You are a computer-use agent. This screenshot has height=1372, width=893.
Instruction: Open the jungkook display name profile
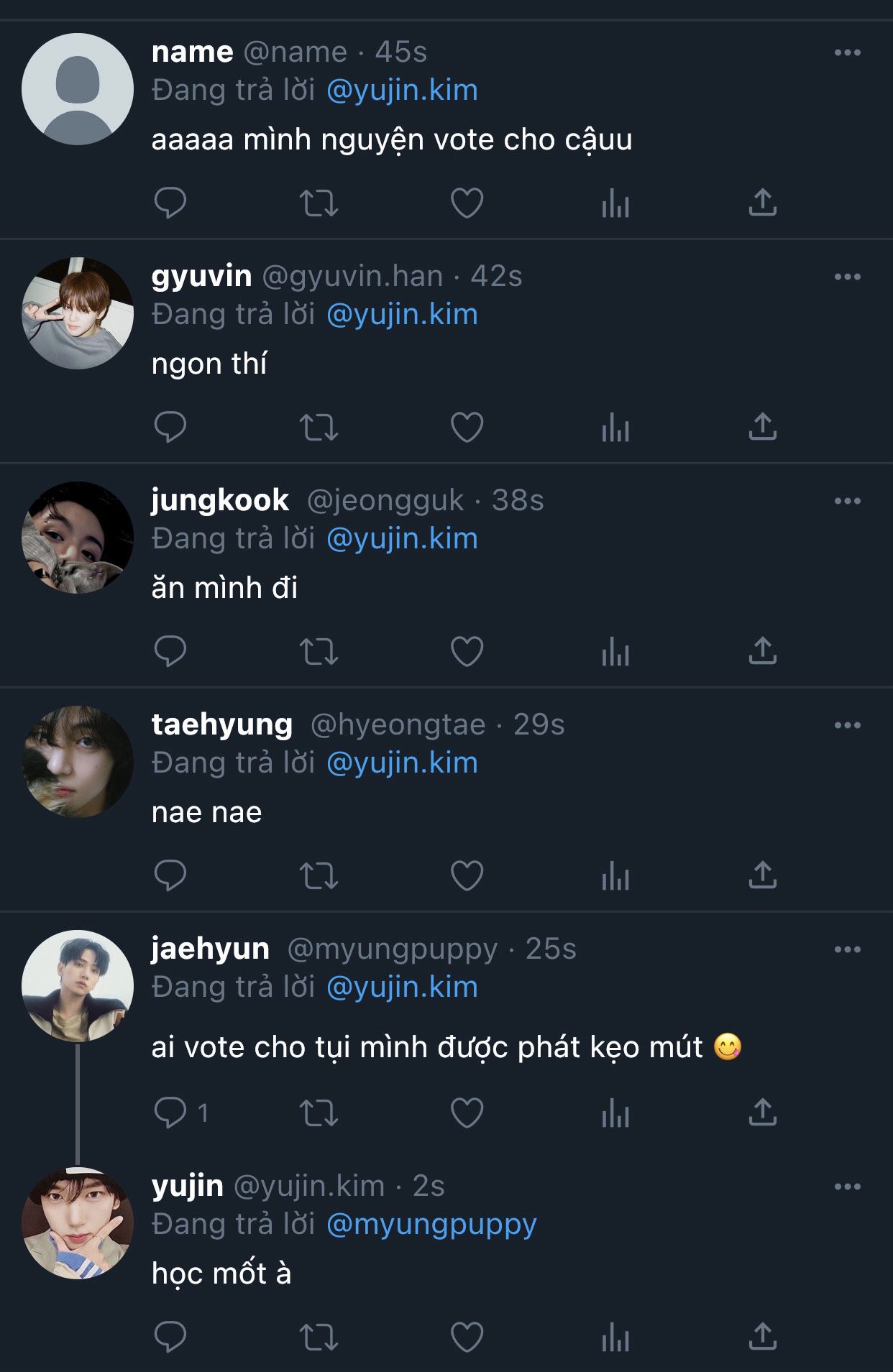click(x=220, y=500)
